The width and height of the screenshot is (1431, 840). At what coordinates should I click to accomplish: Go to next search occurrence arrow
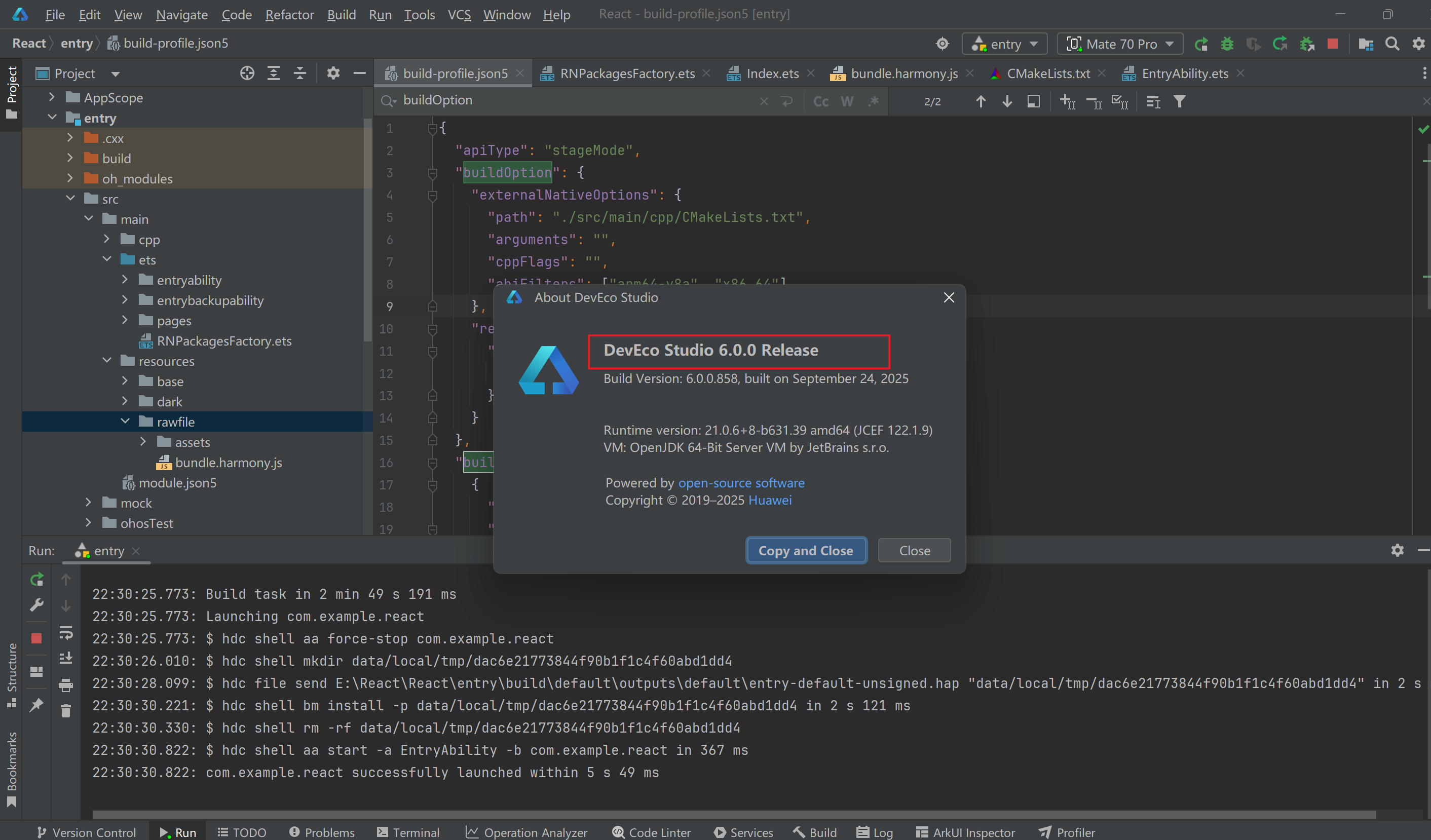(1007, 102)
